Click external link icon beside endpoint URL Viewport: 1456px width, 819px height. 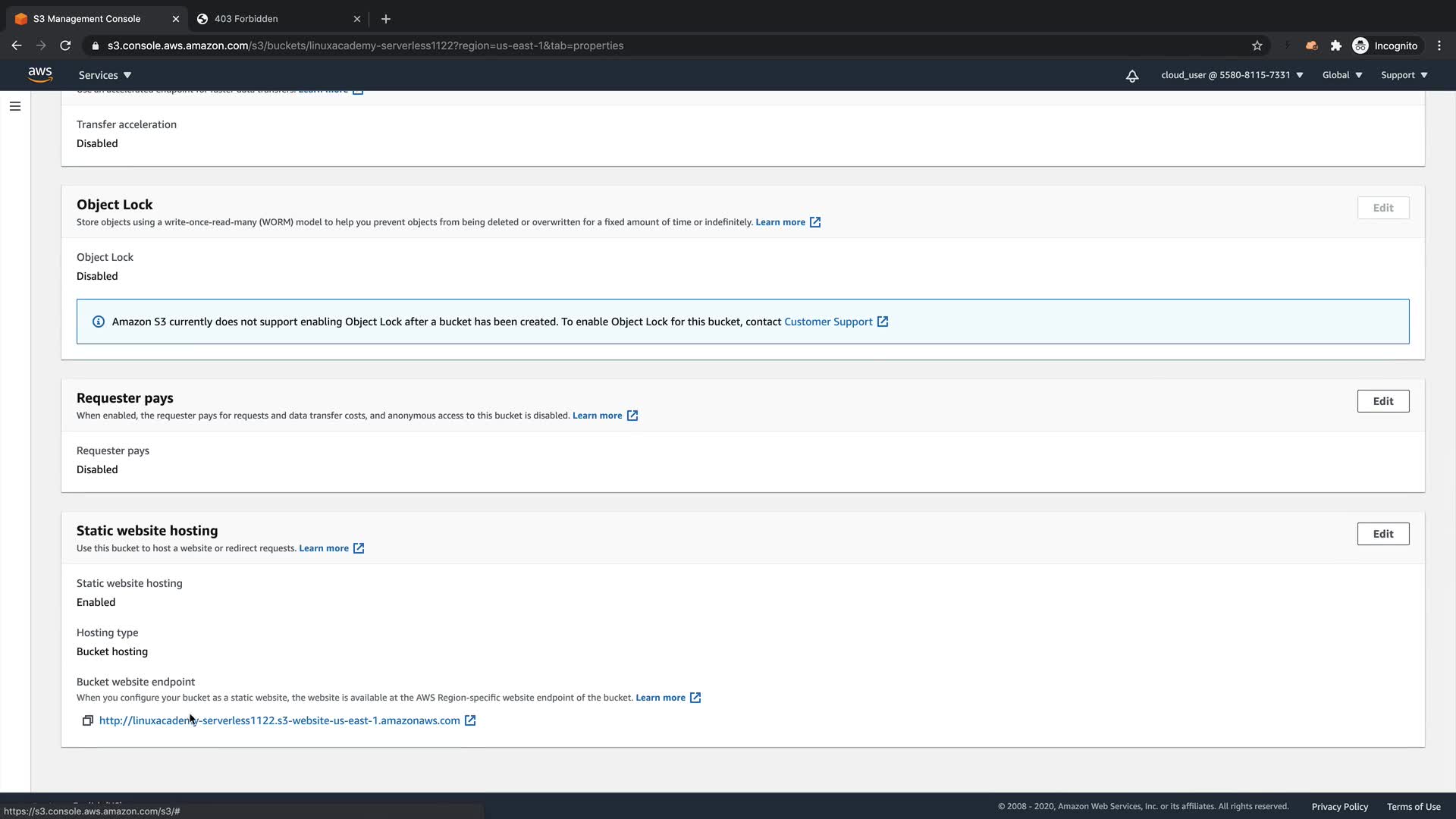coord(470,720)
